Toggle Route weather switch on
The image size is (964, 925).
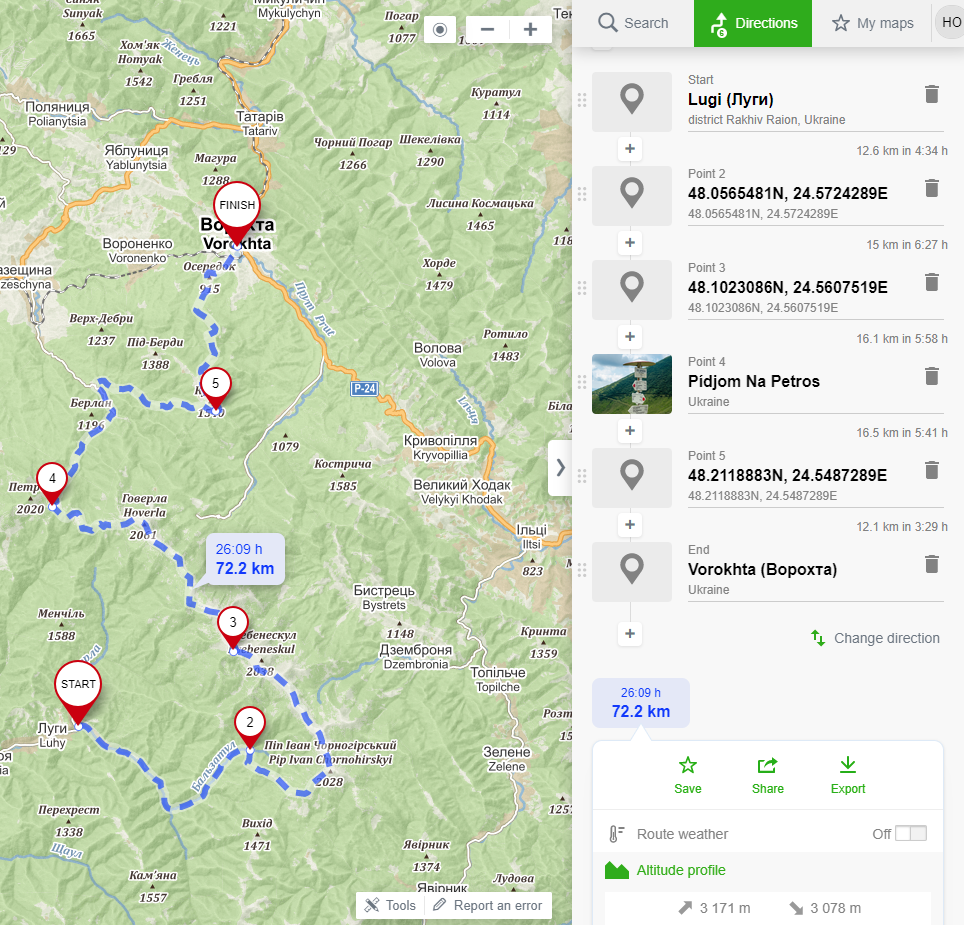(911, 833)
